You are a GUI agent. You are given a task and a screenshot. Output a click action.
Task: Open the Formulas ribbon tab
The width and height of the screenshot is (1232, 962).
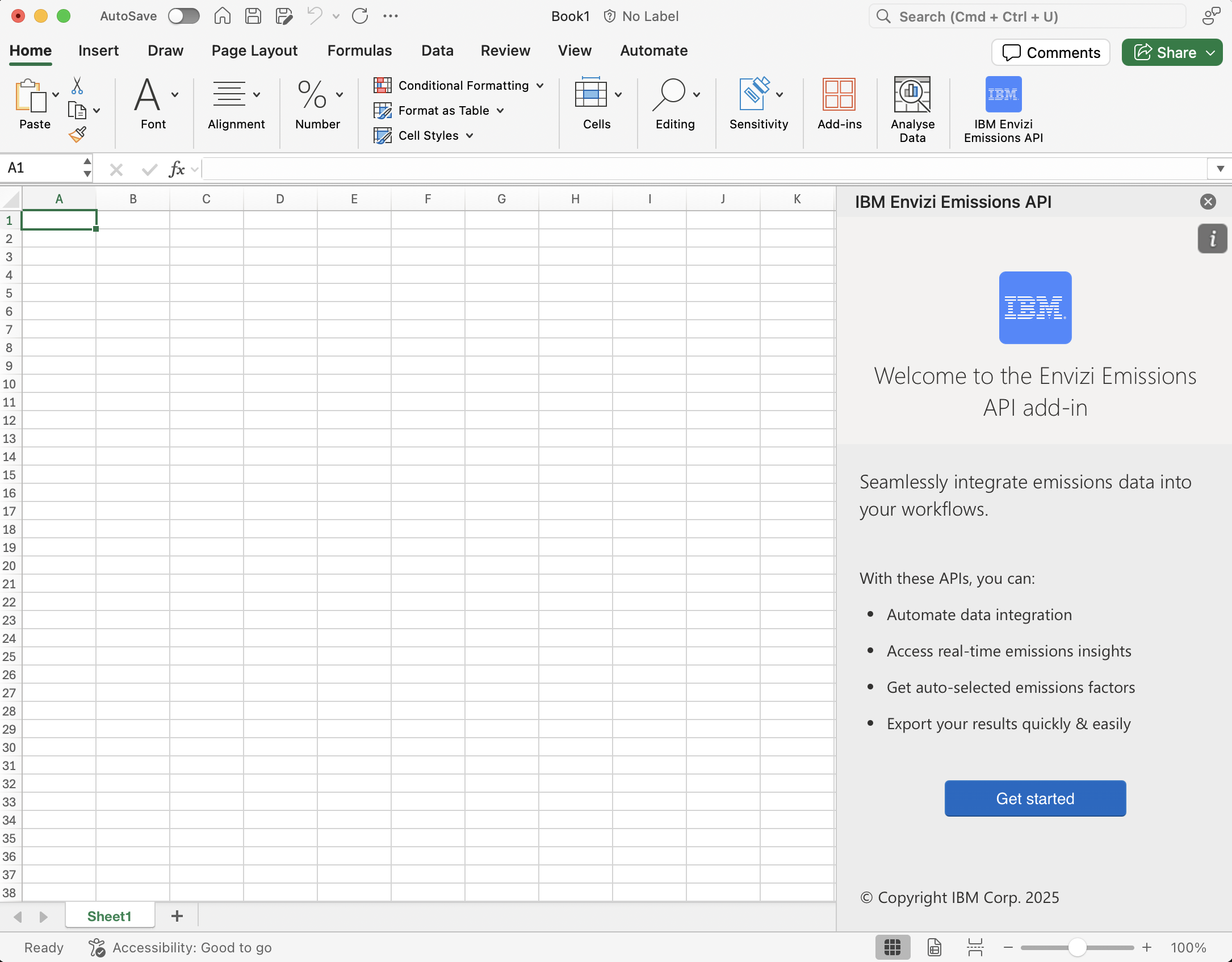(x=359, y=51)
